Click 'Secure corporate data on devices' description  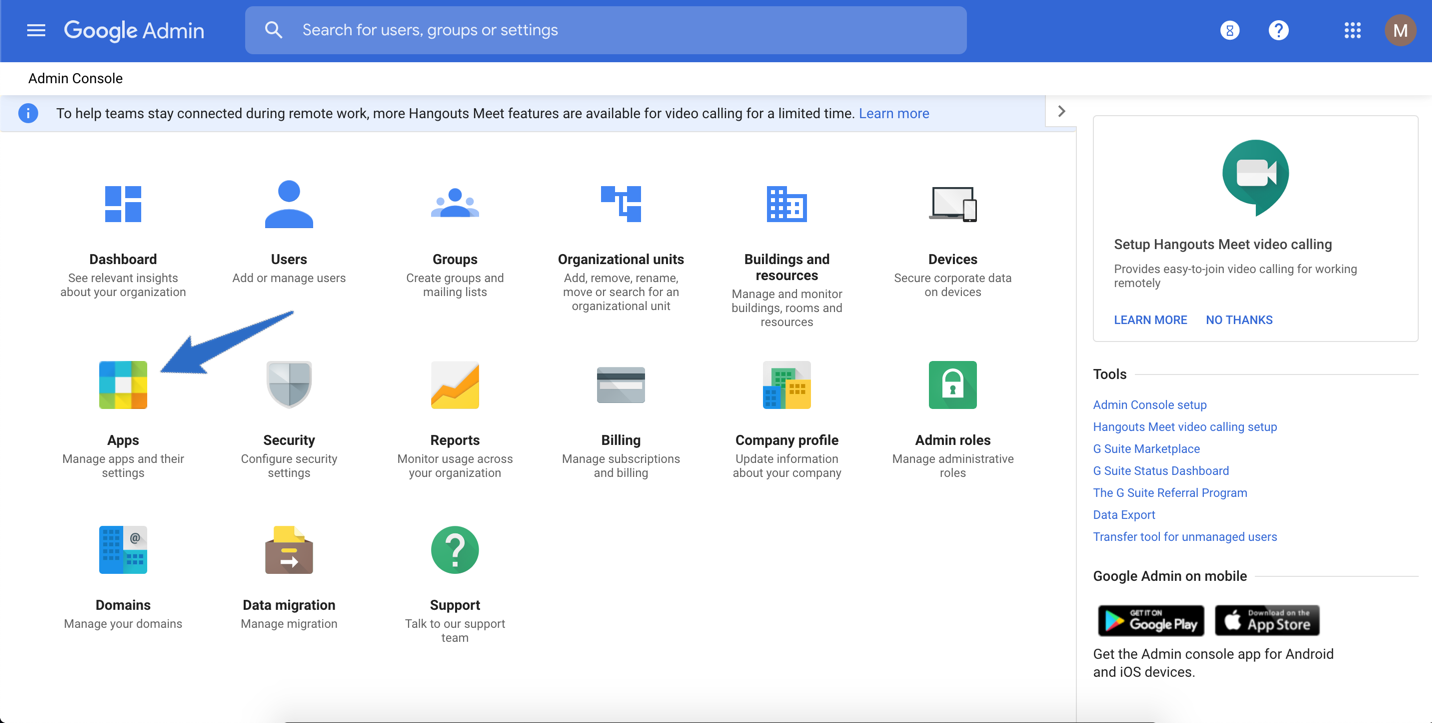pos(953,285)
